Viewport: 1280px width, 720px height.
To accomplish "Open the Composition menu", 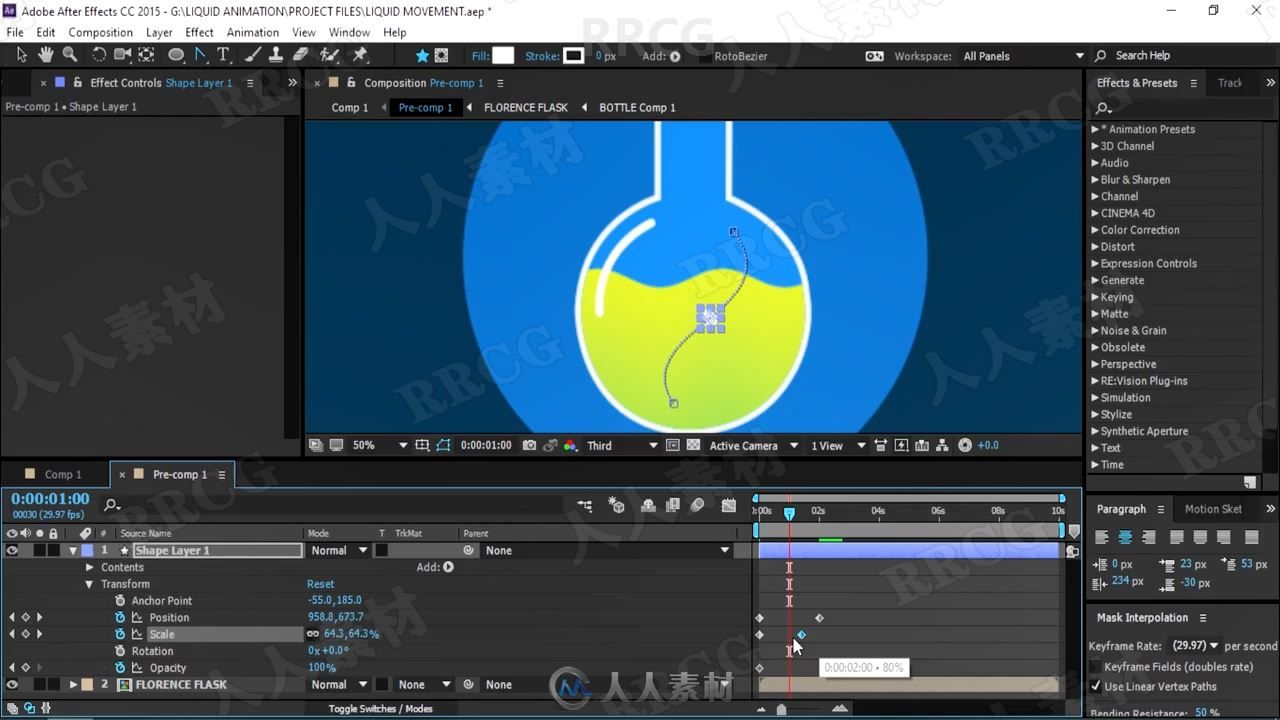I will [100, 32].
